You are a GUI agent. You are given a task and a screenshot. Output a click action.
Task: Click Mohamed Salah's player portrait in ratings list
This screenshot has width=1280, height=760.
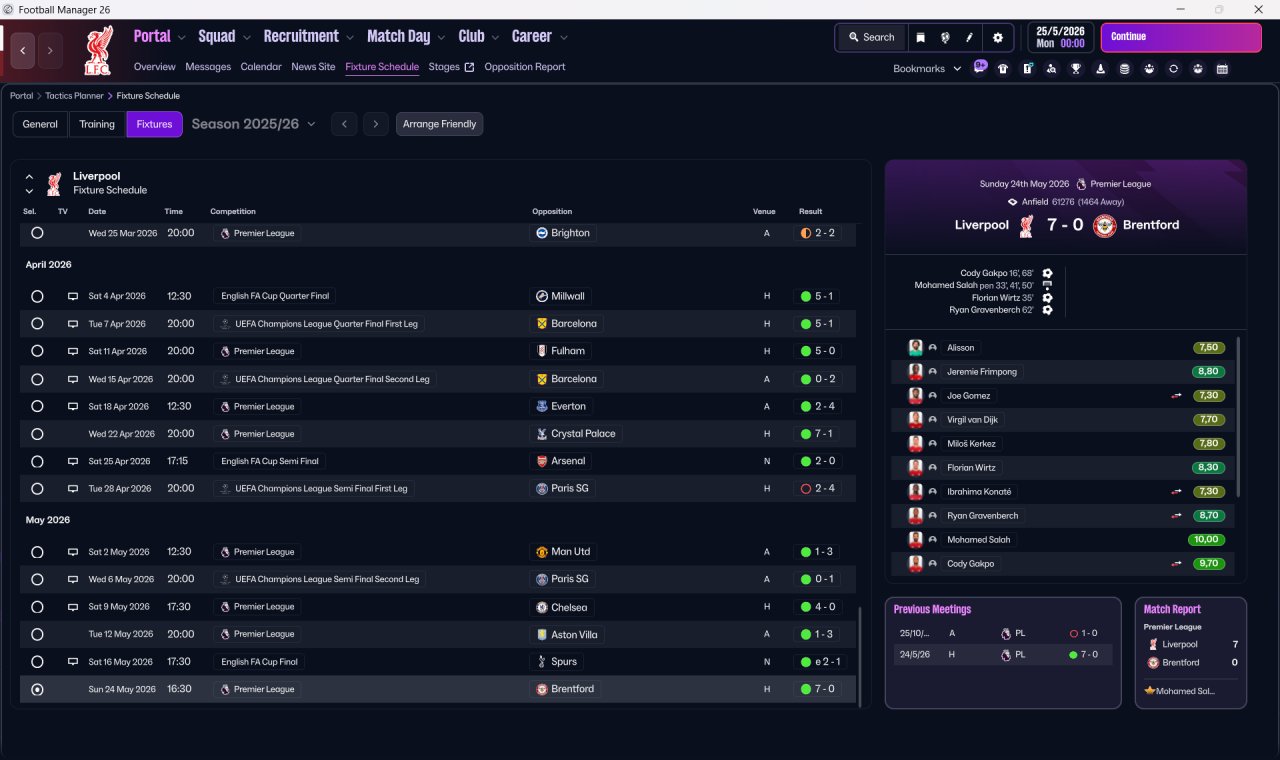(915, 540)
